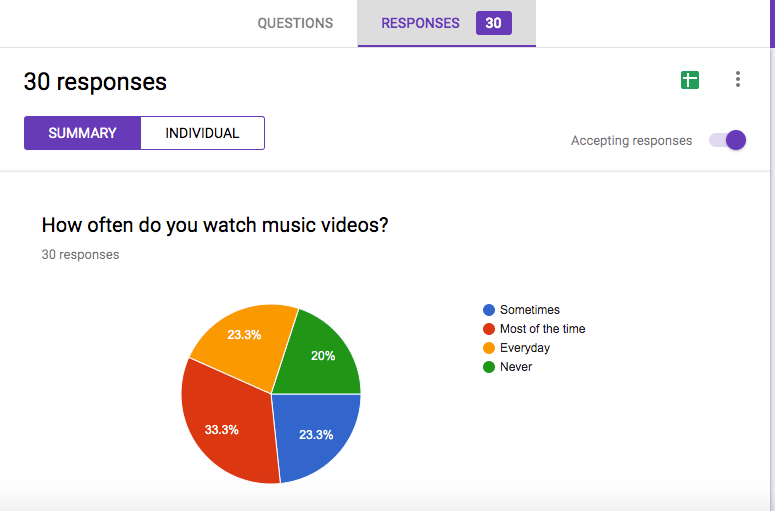Click the blue Sometimes legend dot
This screenshot has width=775, height=511.
(489, 310)
